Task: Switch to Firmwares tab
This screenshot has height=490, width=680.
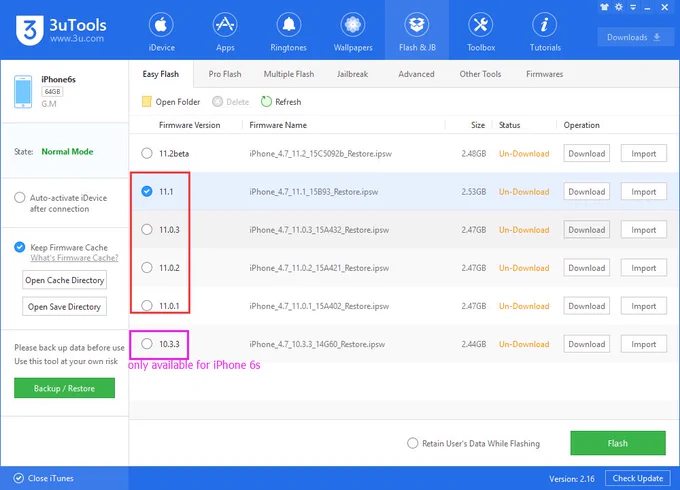Action: tap(544, 74)
